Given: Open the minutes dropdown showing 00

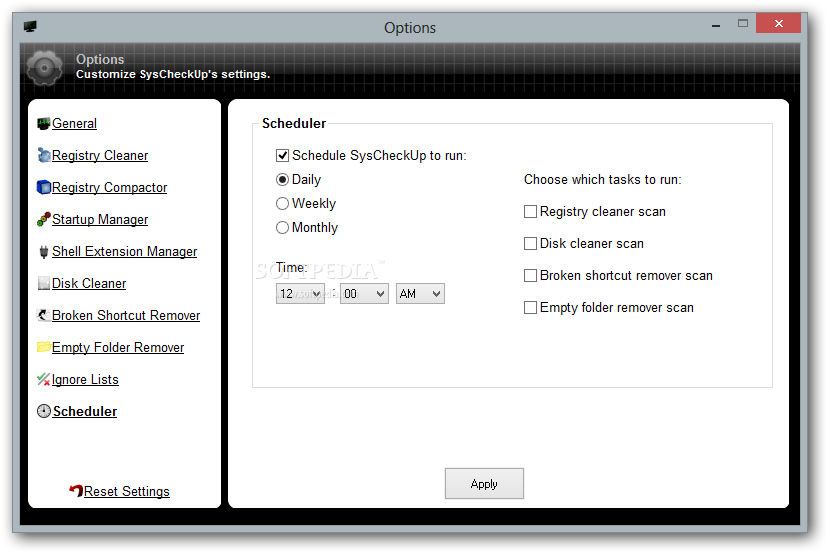Looking at the screenshot, I should pyautogui.click(x=364, y=294).
